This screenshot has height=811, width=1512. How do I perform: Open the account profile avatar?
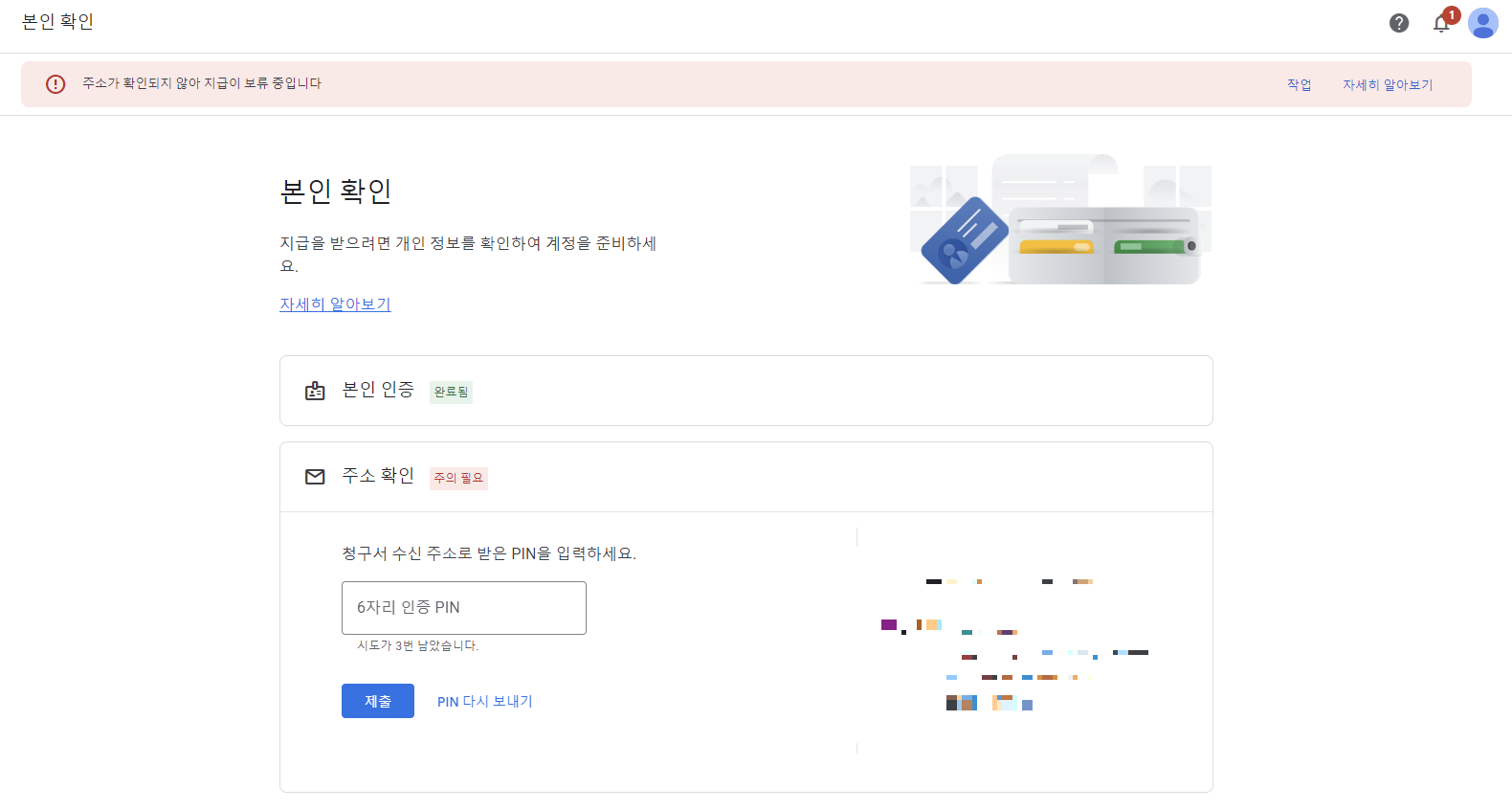click(x=1483, y=23)
